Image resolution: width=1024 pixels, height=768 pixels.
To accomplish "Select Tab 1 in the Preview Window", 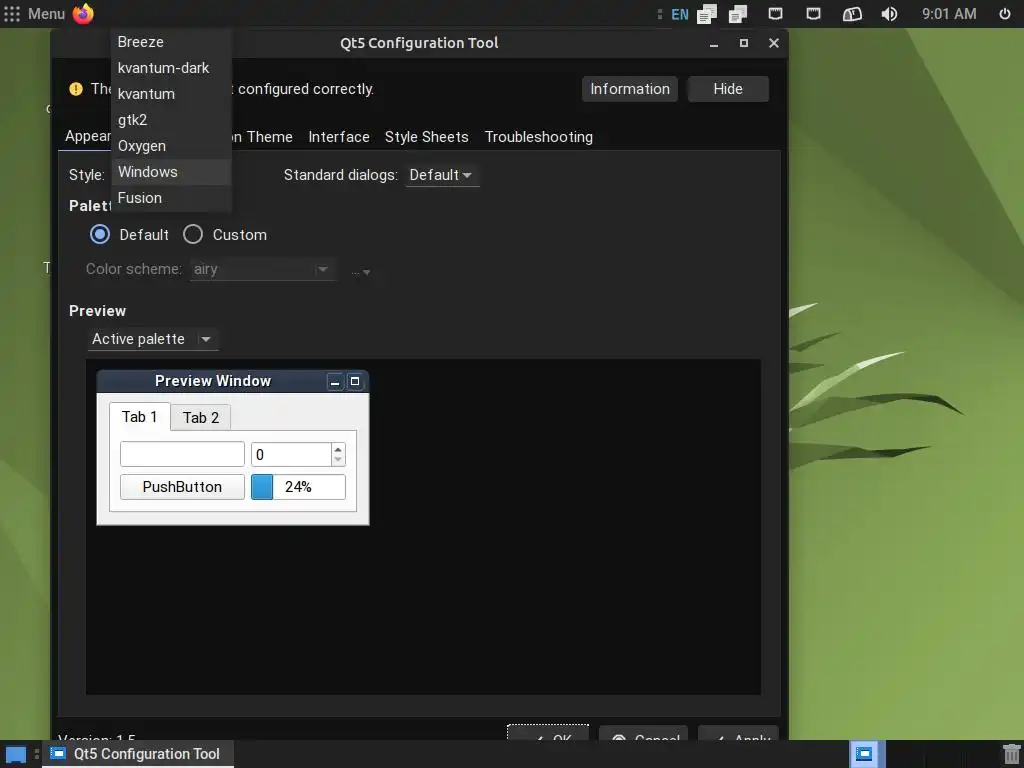I will tap(139, 417).
